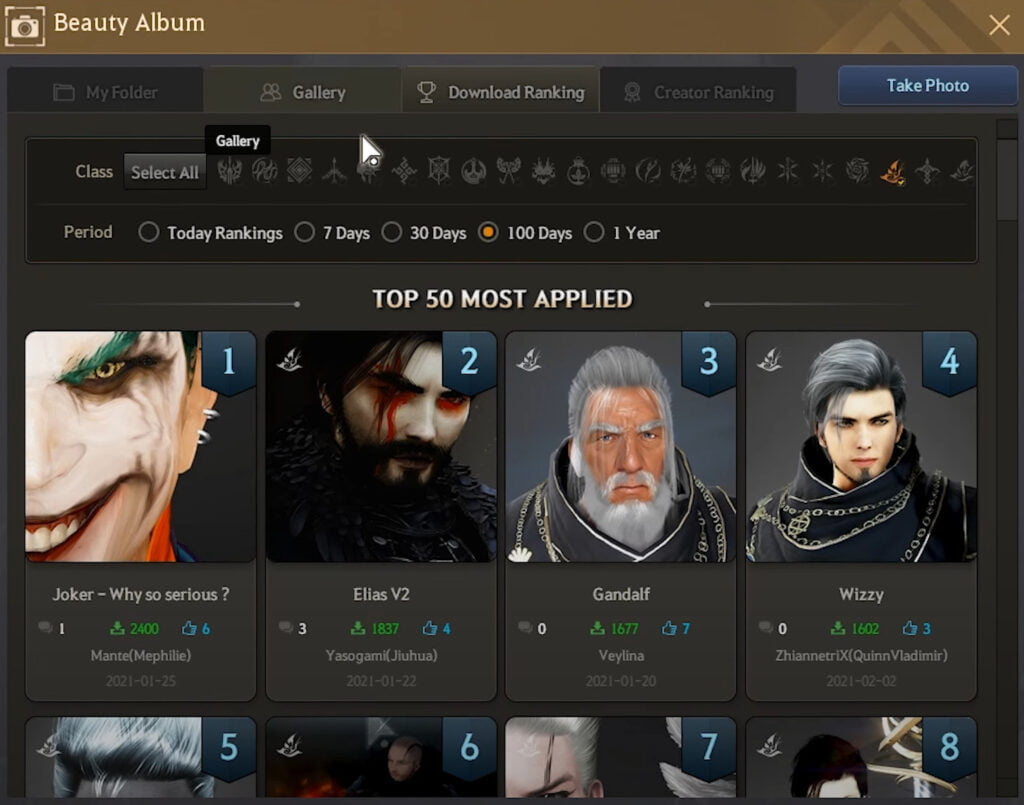Screen dimensions: 1024x805
Task: Click the title "Joker – Why so serious ?"
Action: [x=140, y=594]
